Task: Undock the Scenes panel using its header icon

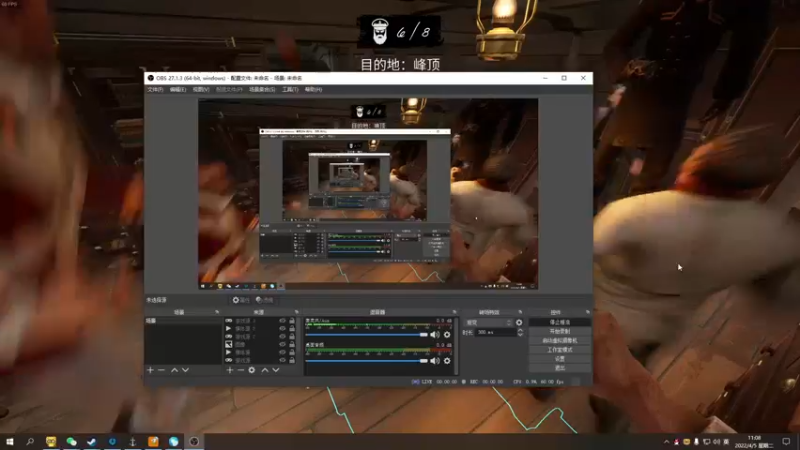Action: 217,312
